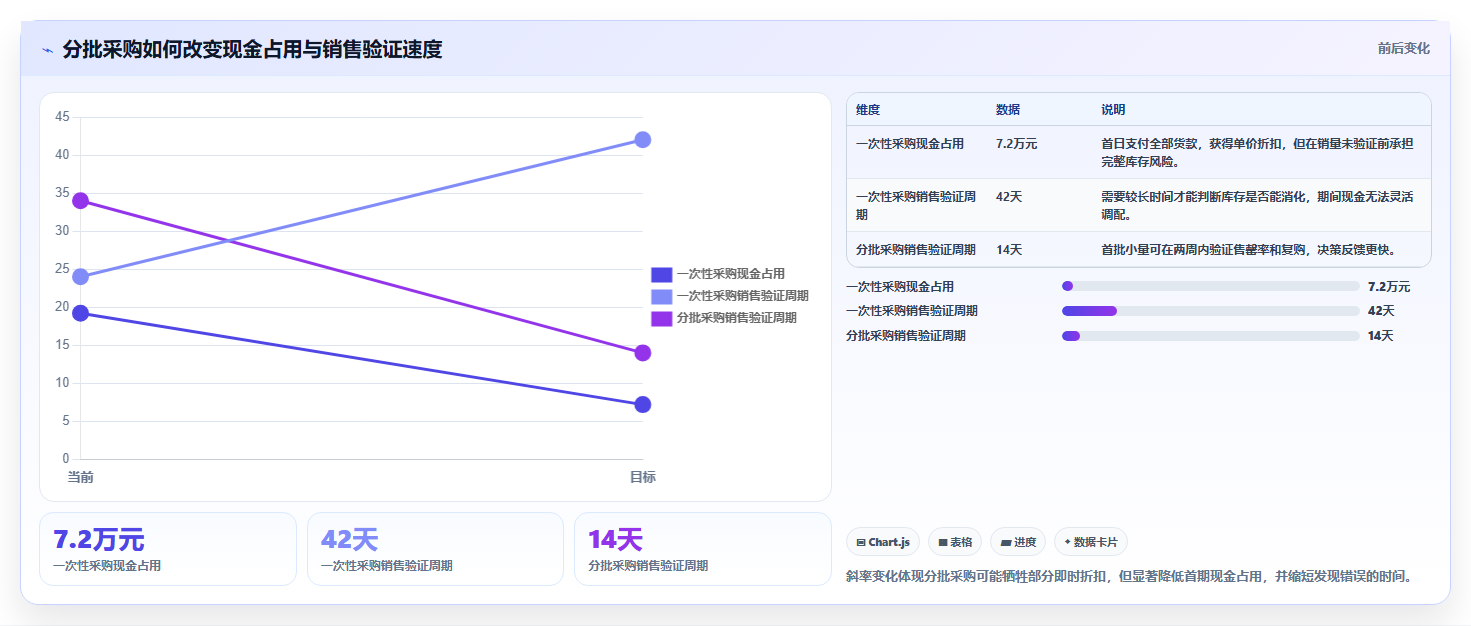
Task: Click the purple data point at 14
Action: 643,353
